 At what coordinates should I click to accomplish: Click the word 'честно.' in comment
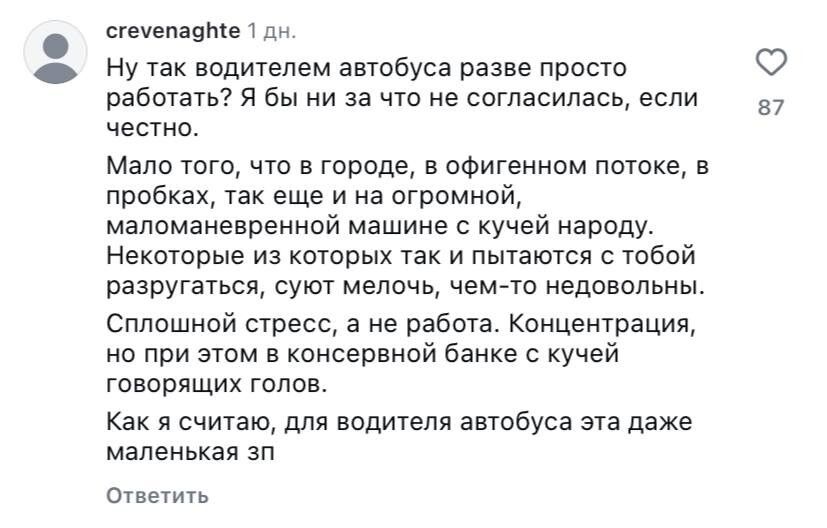point(152,128)
